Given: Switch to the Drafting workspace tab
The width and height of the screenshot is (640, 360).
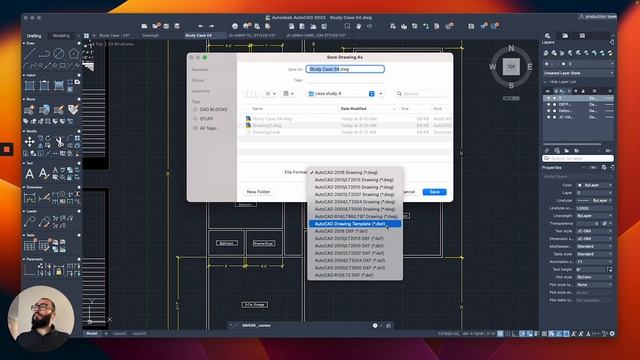Looking at the screenshot, I should pyautogui.click(x=34, y=36).
